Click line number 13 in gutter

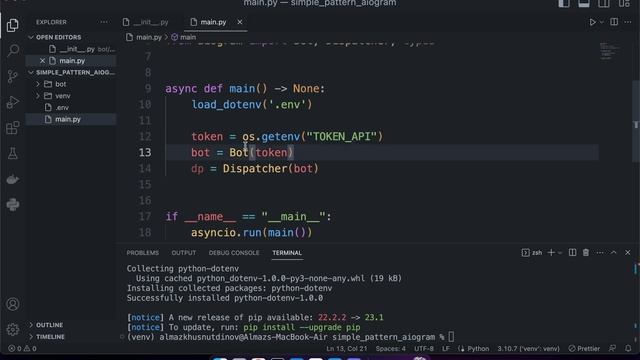pos(144,153)
